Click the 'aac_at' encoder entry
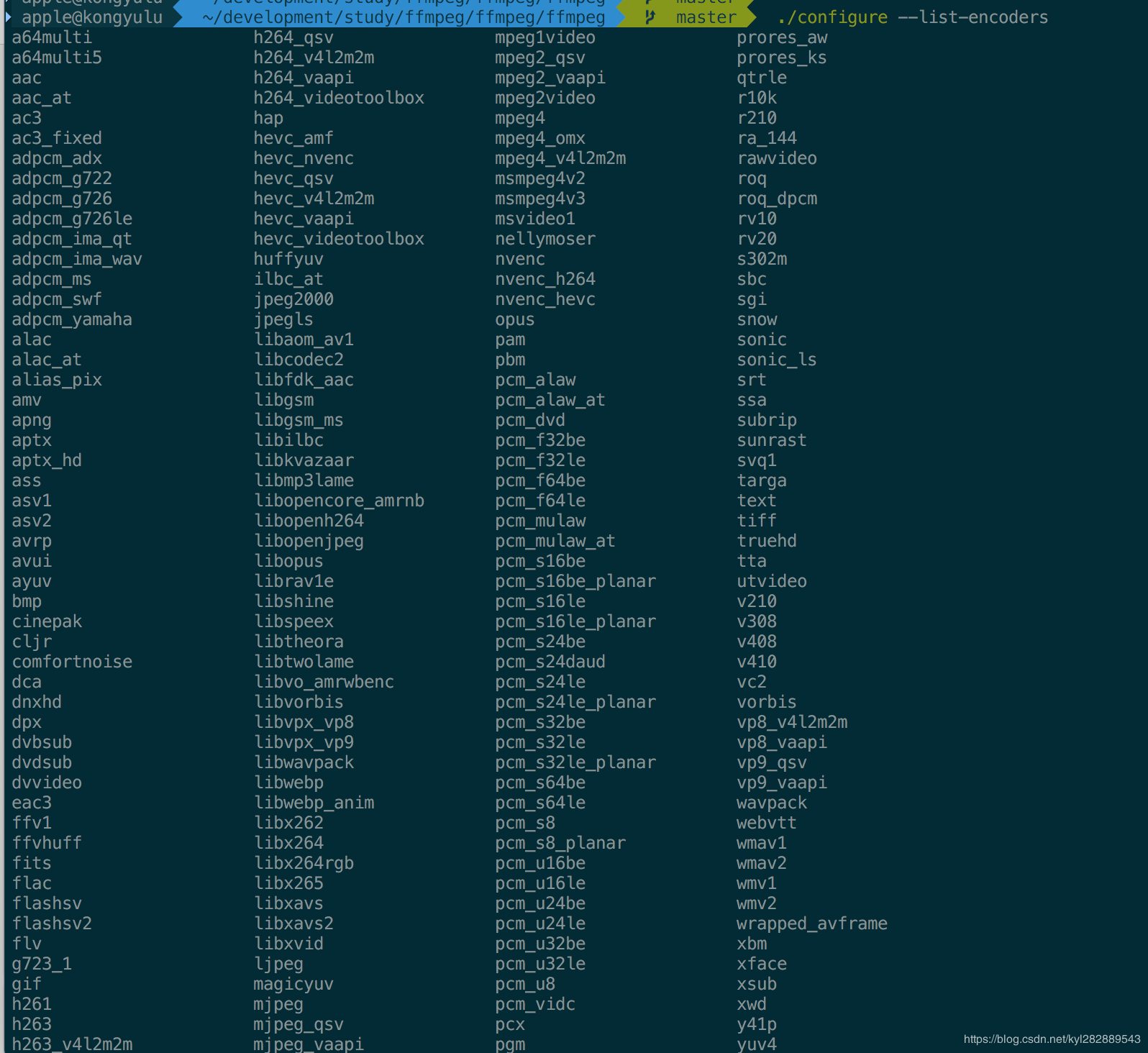 pyautogui.click(x=42, y=98)
